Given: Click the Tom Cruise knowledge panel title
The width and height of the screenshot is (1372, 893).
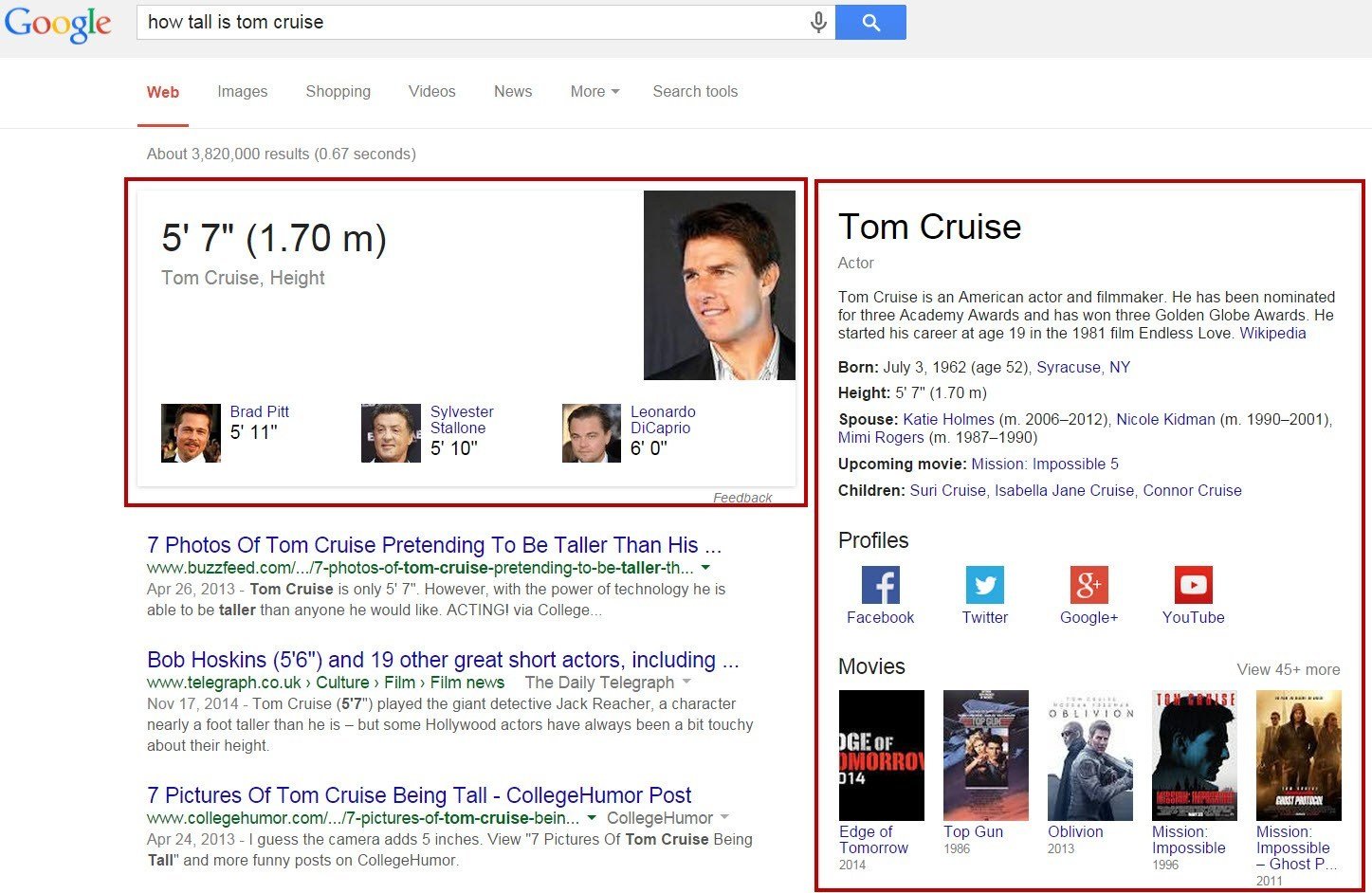Looking at the screenshot, I should pyautogui.click(x=929, y=227).
